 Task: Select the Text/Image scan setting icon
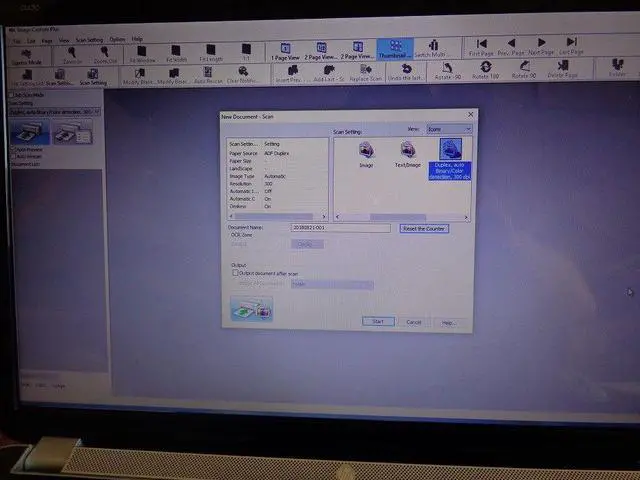click(x=407, y=155)
